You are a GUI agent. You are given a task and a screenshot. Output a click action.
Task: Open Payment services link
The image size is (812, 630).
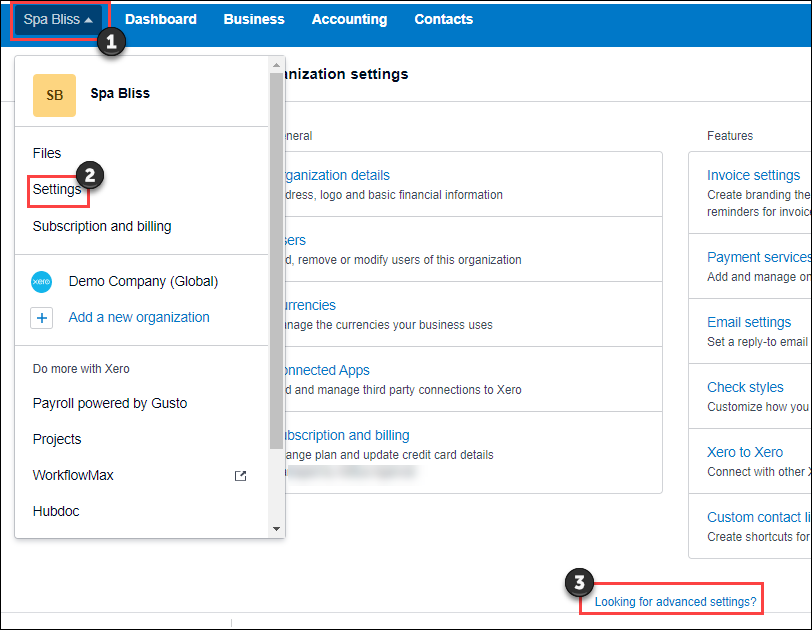[x=759, y=257]
